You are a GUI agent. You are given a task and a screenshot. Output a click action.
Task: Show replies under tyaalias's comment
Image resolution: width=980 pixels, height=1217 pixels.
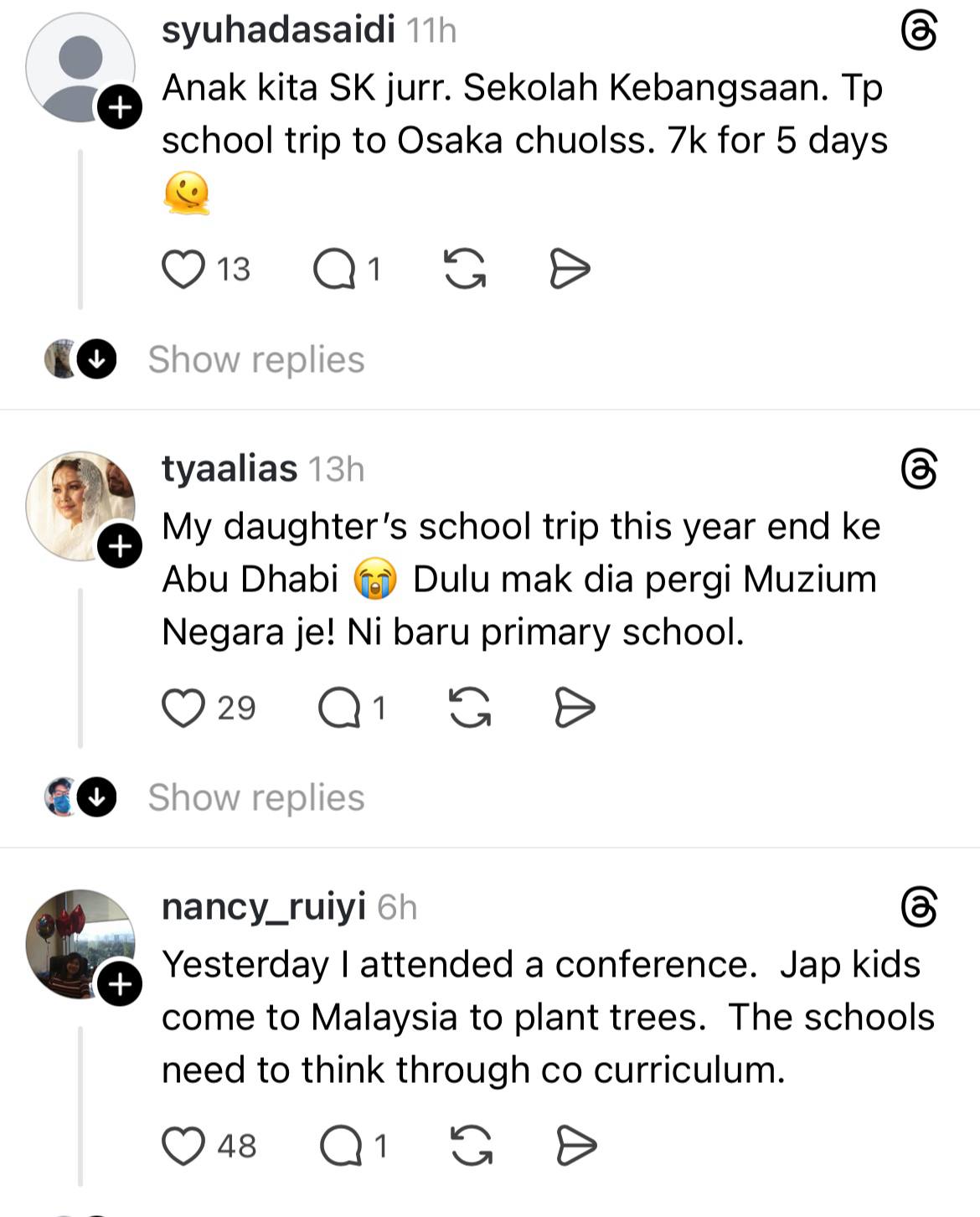(255, 798)
